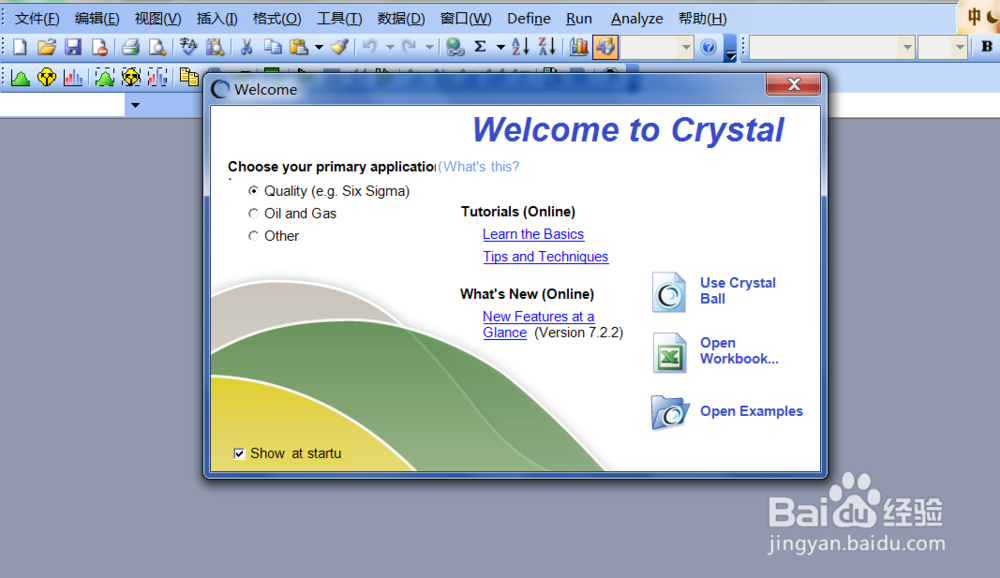Expand the Paste options arrow
Screen dimensions: 1000x578
319,47
